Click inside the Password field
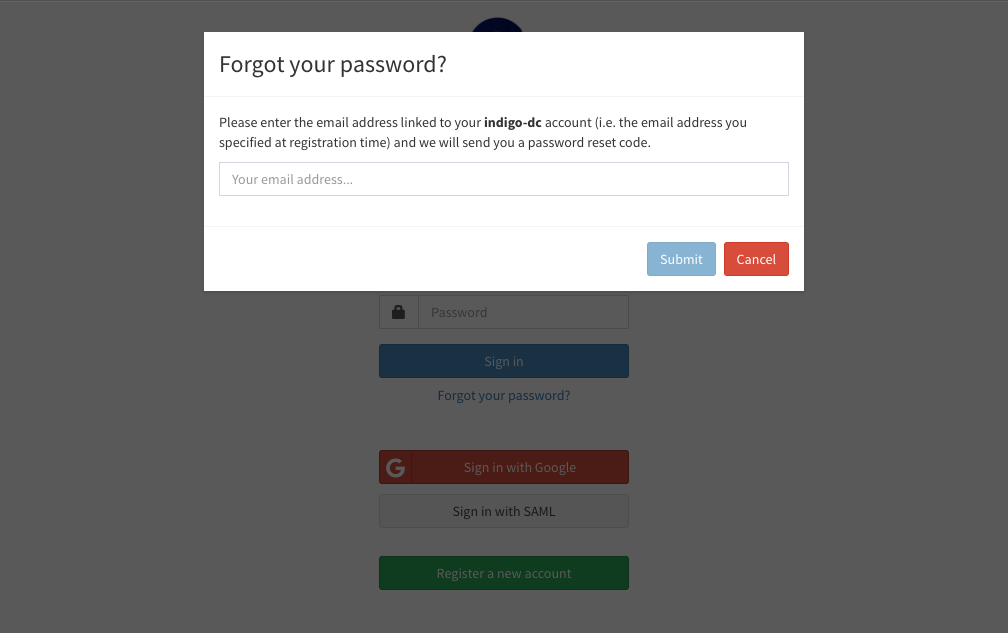The height and width of the screenshot is (633, 1008). (x=523, y=311)
